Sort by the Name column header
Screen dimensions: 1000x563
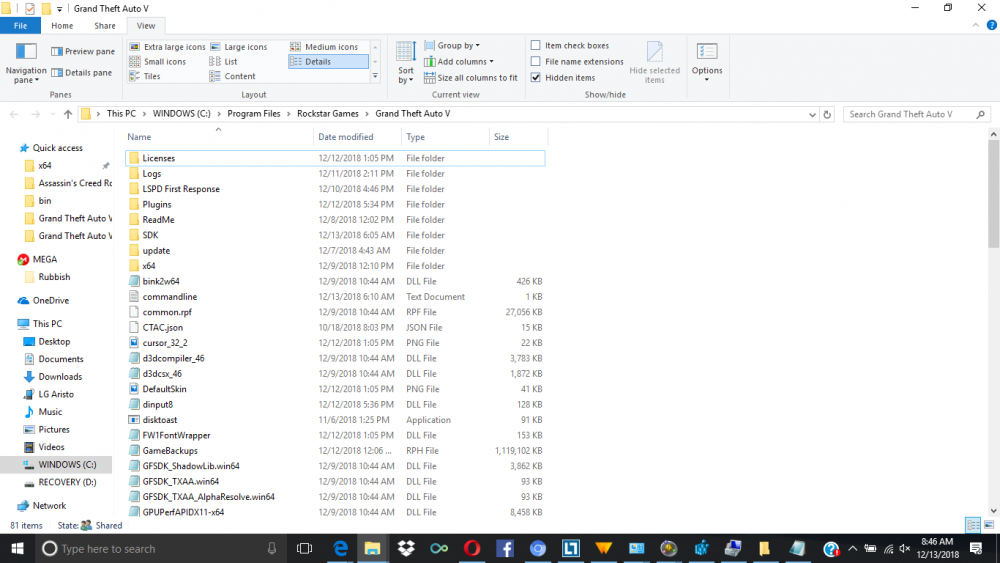(x=218, y=136)
